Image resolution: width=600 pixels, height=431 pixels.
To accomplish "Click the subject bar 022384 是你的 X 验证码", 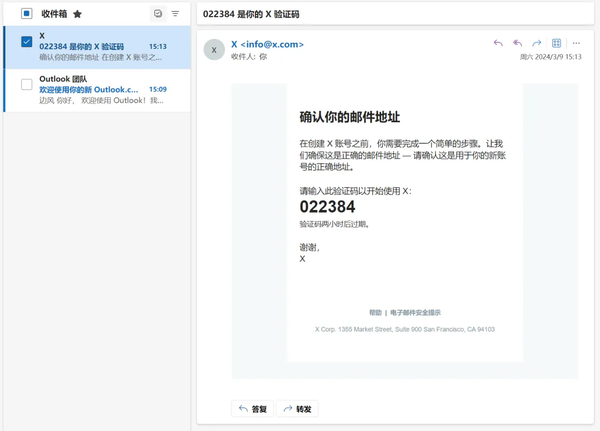I will pyautogui.click(x=395, y=14).
